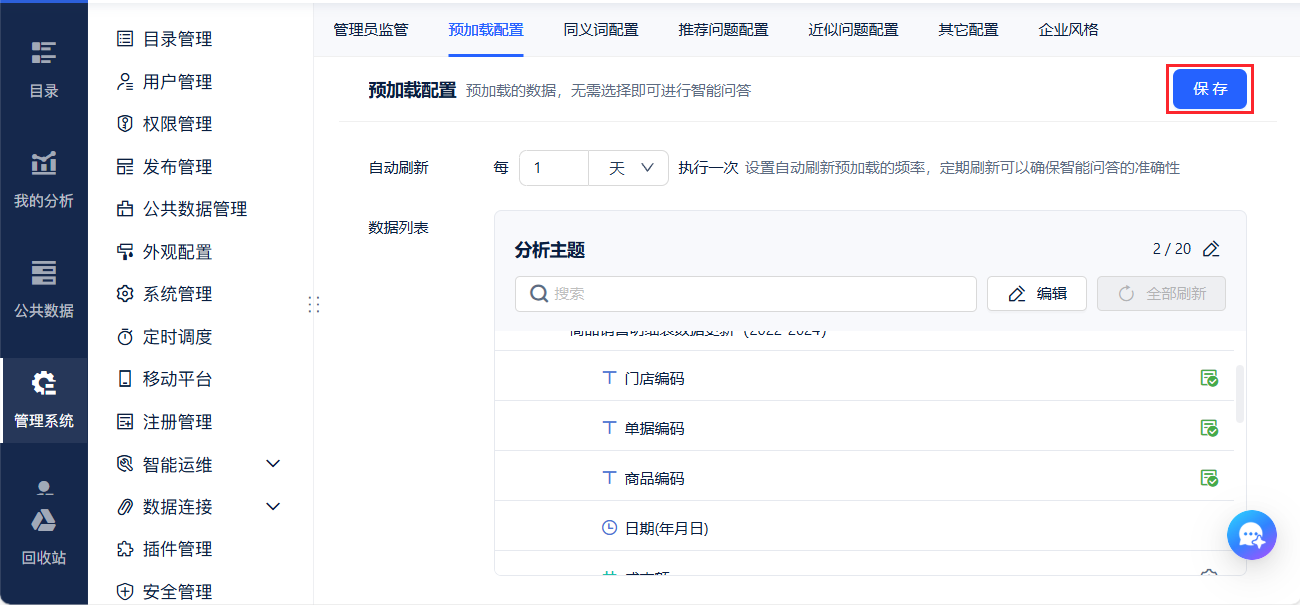1300x605 pixels.
Task: Click the 保存 button
Action: tap(1210, 89)
